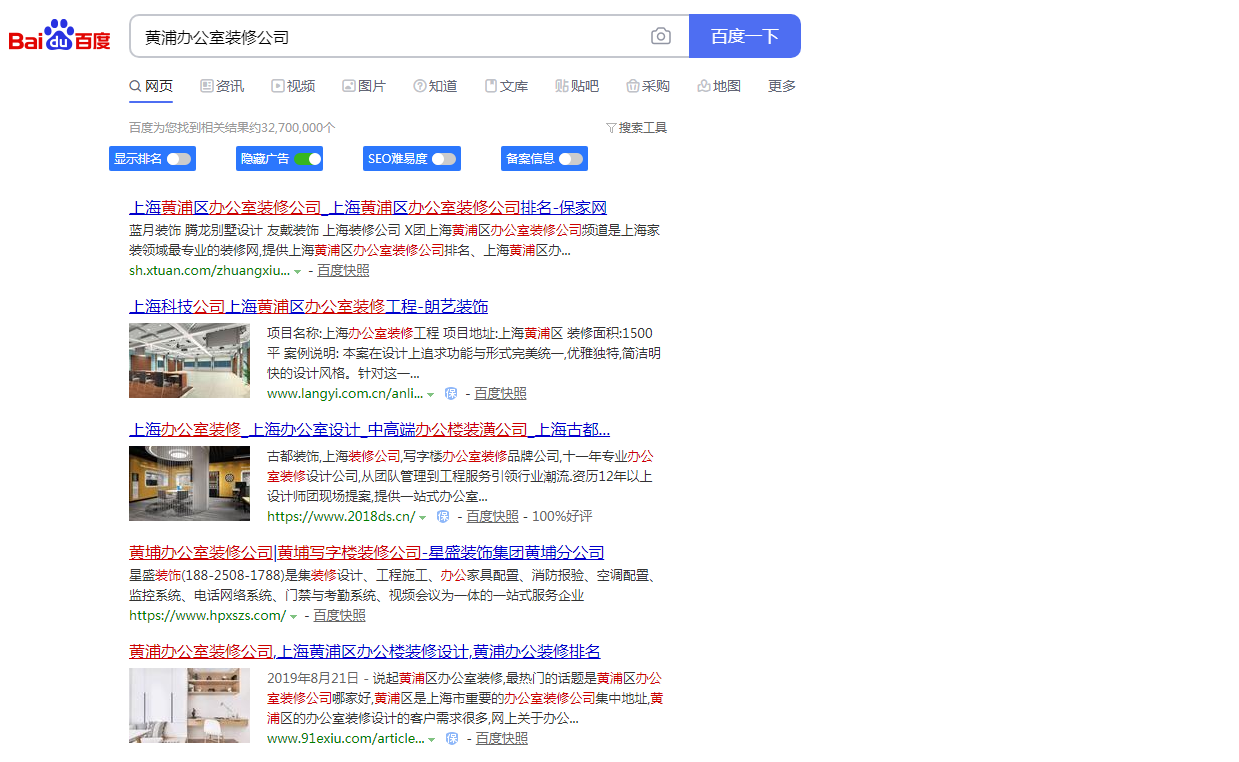
Task: Click the https://www.2018ds.cn/ URL
Action: tap(341, 517)
